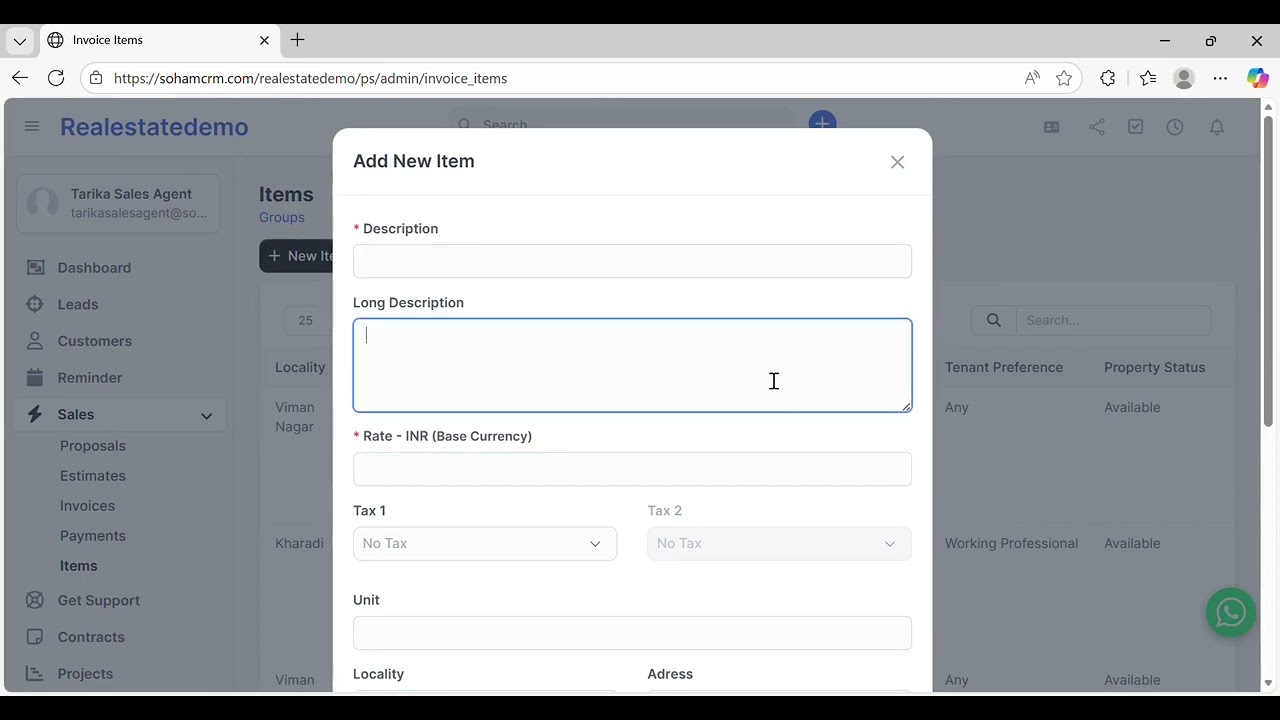
Task: Add page to favorites star icon
Action: (1064, 78)
